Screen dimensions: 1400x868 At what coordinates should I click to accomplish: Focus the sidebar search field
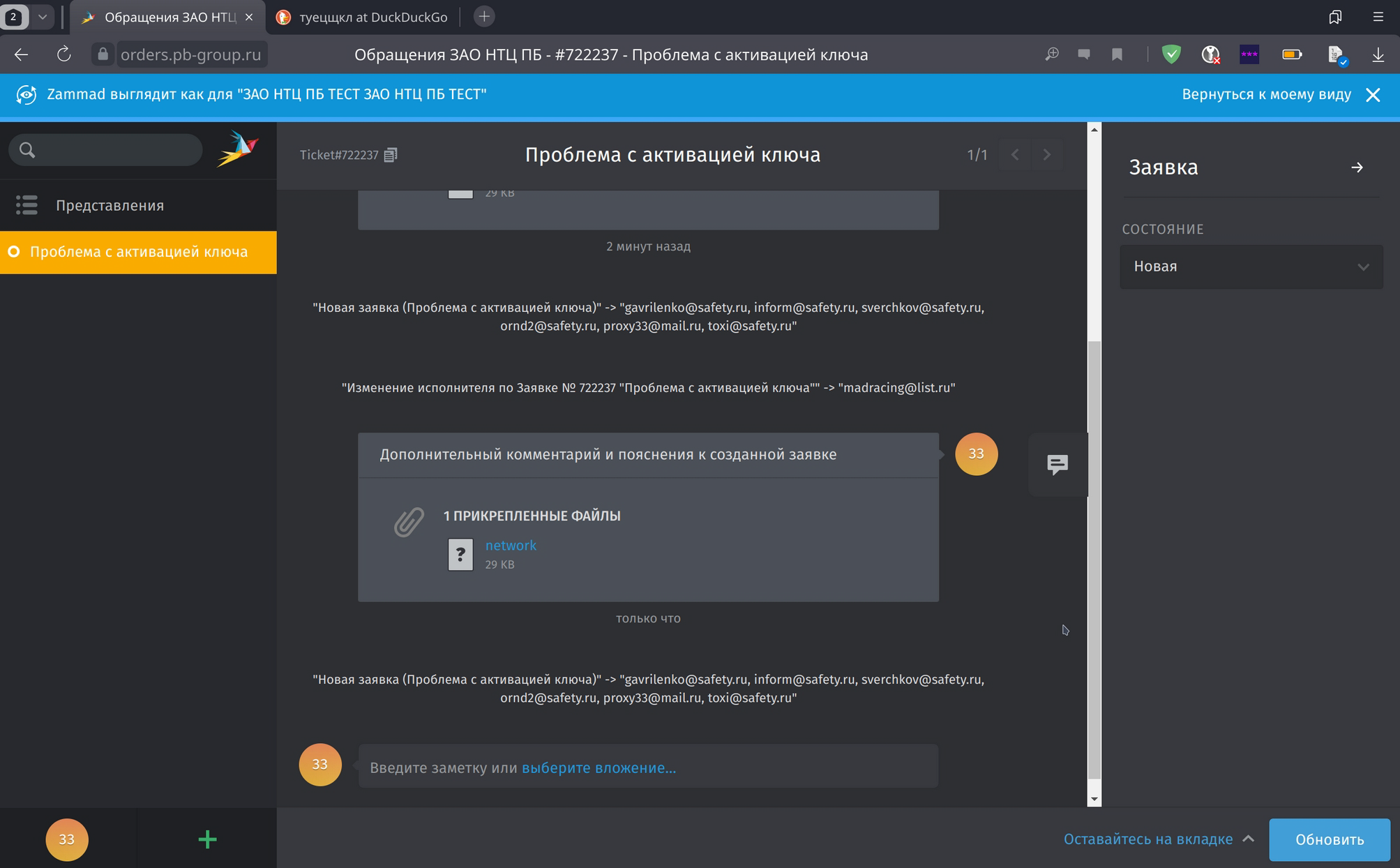point(105,150)
